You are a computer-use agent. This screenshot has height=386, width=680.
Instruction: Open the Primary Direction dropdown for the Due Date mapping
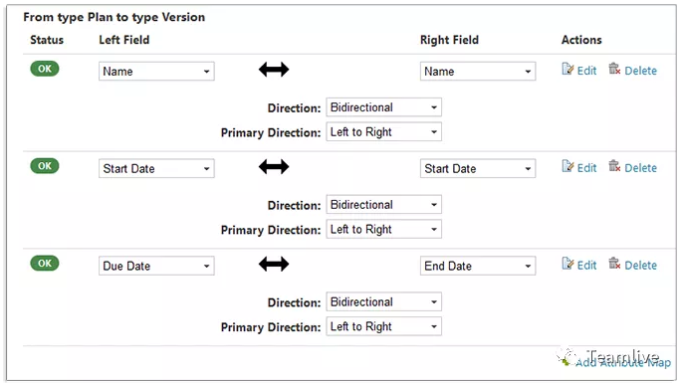point(384,326)
